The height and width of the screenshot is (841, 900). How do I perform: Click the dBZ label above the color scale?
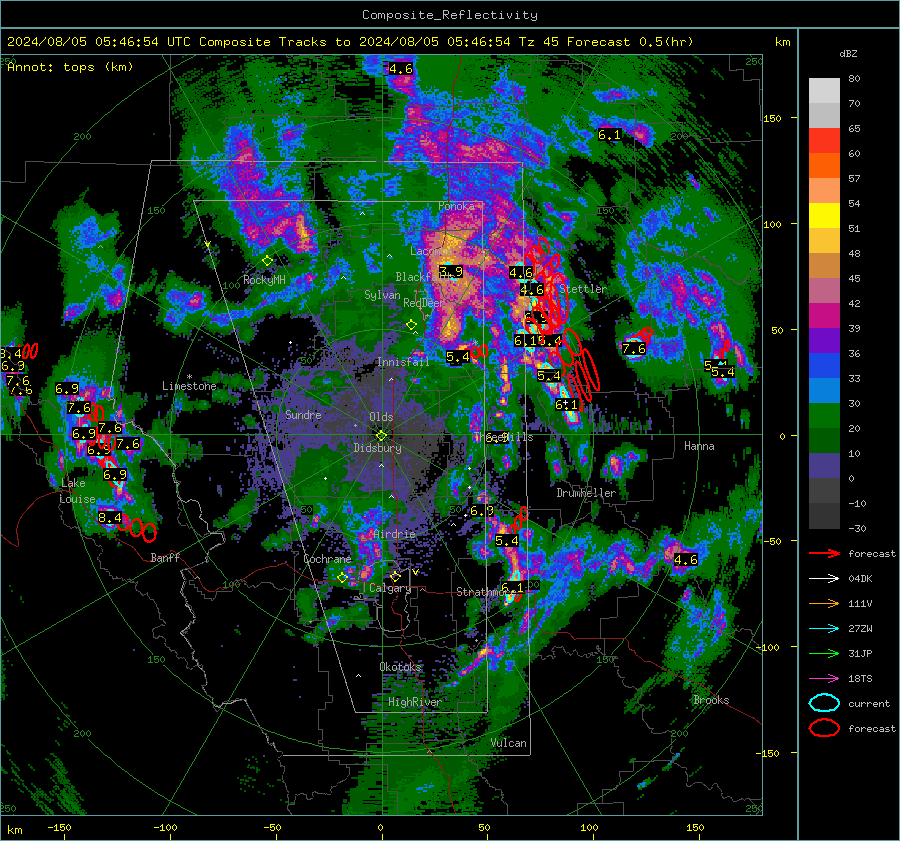[x=848, y=53]
